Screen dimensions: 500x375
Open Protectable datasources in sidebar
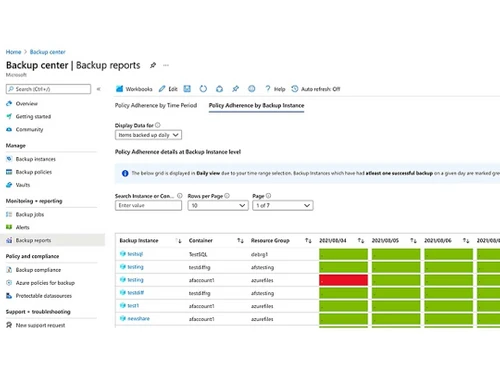(44, 296)
